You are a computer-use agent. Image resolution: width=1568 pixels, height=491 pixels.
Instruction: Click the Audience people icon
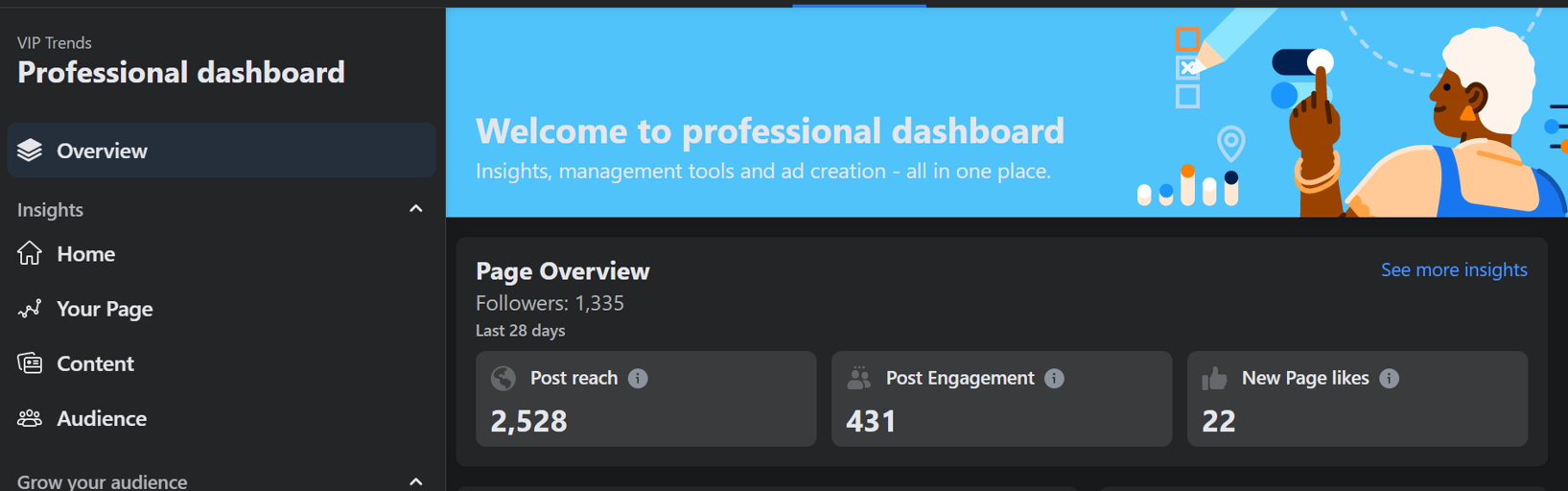tap(30, 418)
